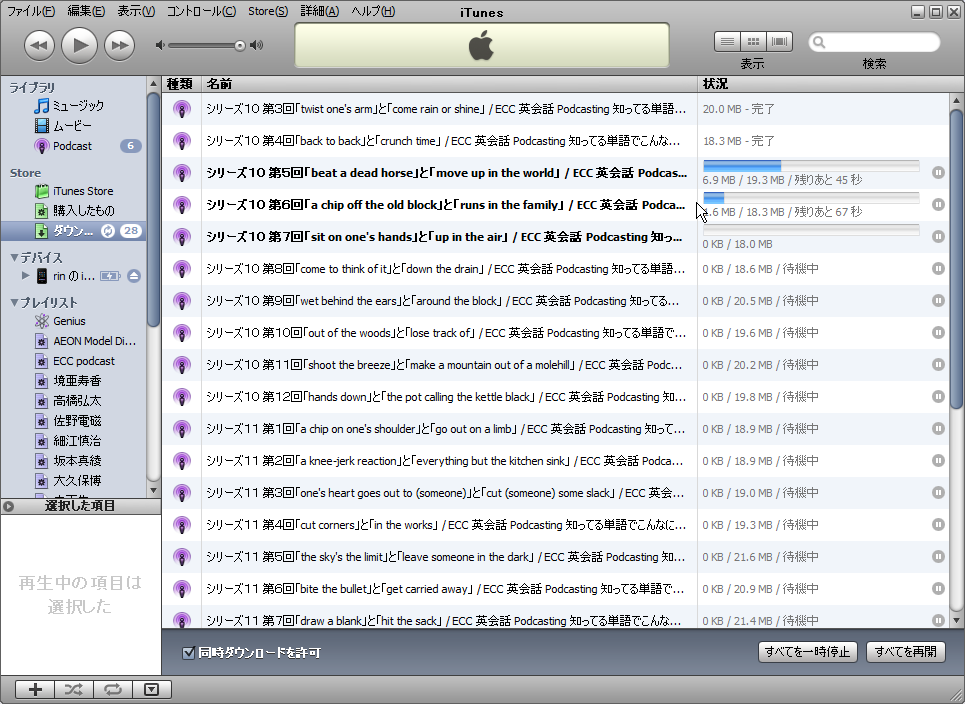Toggle the 選択した項目 artwork panel
The width and height of the screenshot is (965, 704).
8,506
